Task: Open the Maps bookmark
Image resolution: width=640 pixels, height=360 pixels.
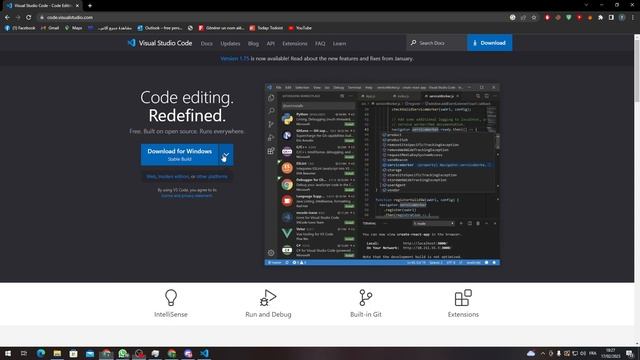Action: (73, 28)
